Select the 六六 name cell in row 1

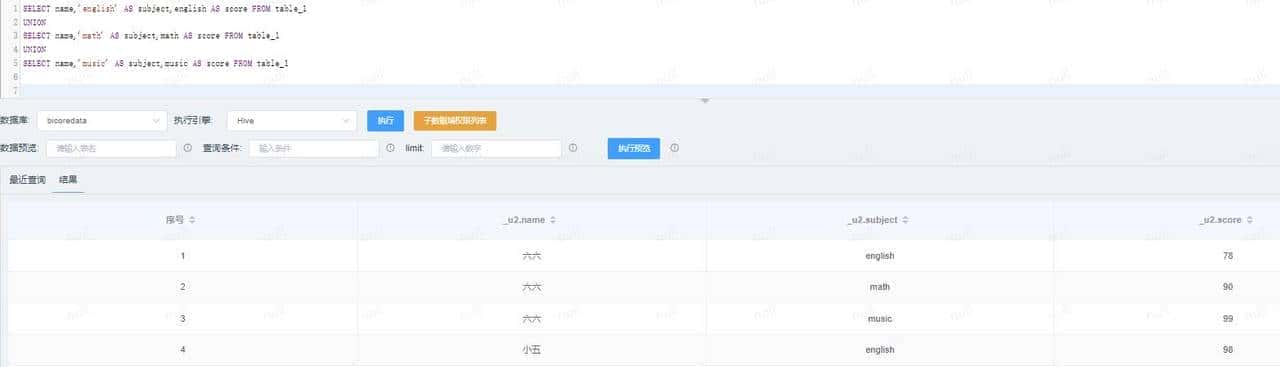tap(531, 256)
